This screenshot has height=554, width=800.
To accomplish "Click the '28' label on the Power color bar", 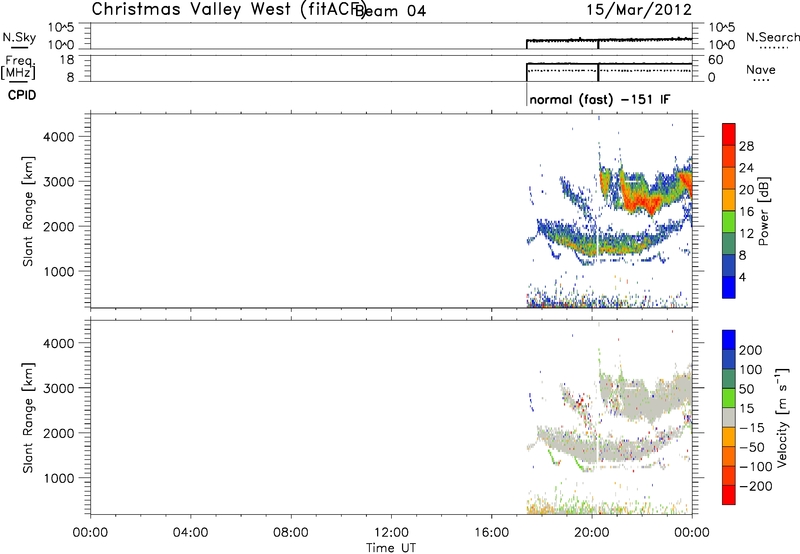I will [x=746, y=146].
